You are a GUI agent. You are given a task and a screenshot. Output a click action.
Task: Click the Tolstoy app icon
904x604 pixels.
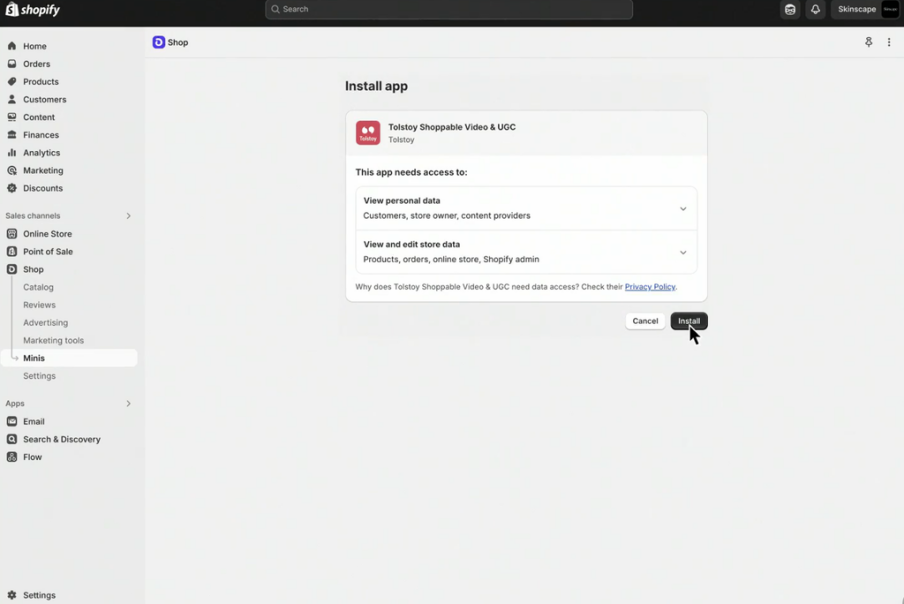coord(368,133)
